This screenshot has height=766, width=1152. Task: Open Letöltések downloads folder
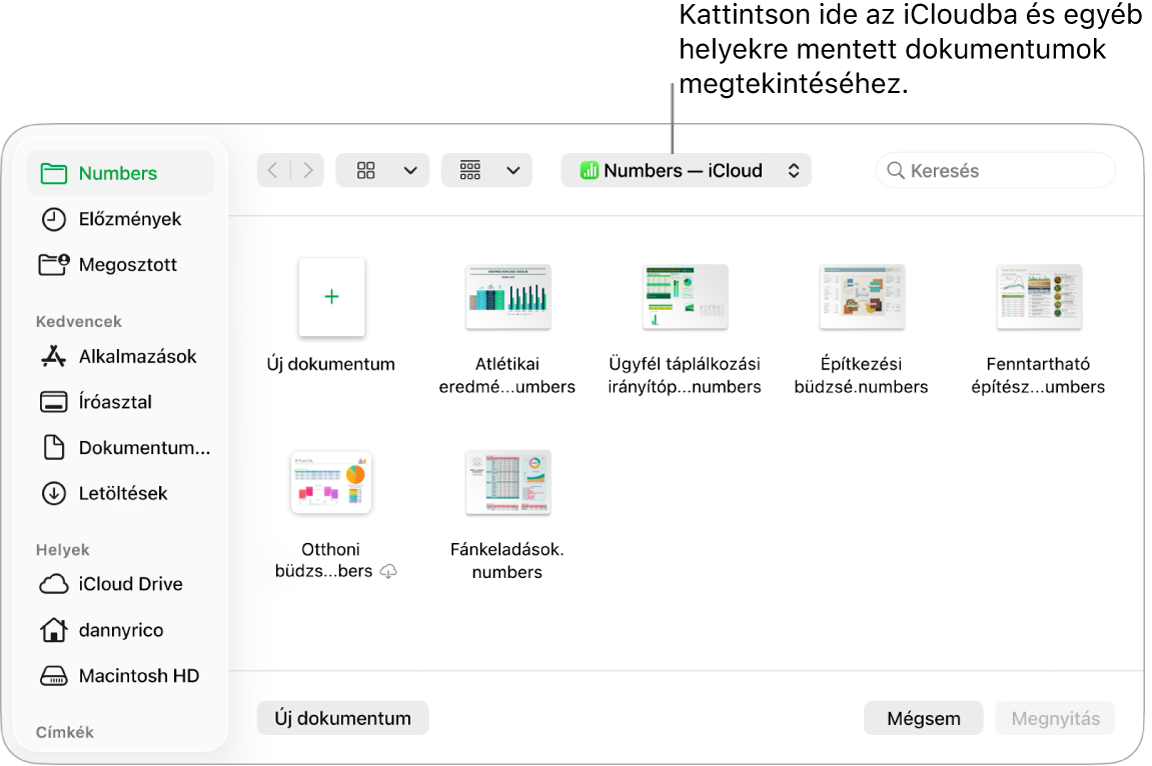click(120, 493)
